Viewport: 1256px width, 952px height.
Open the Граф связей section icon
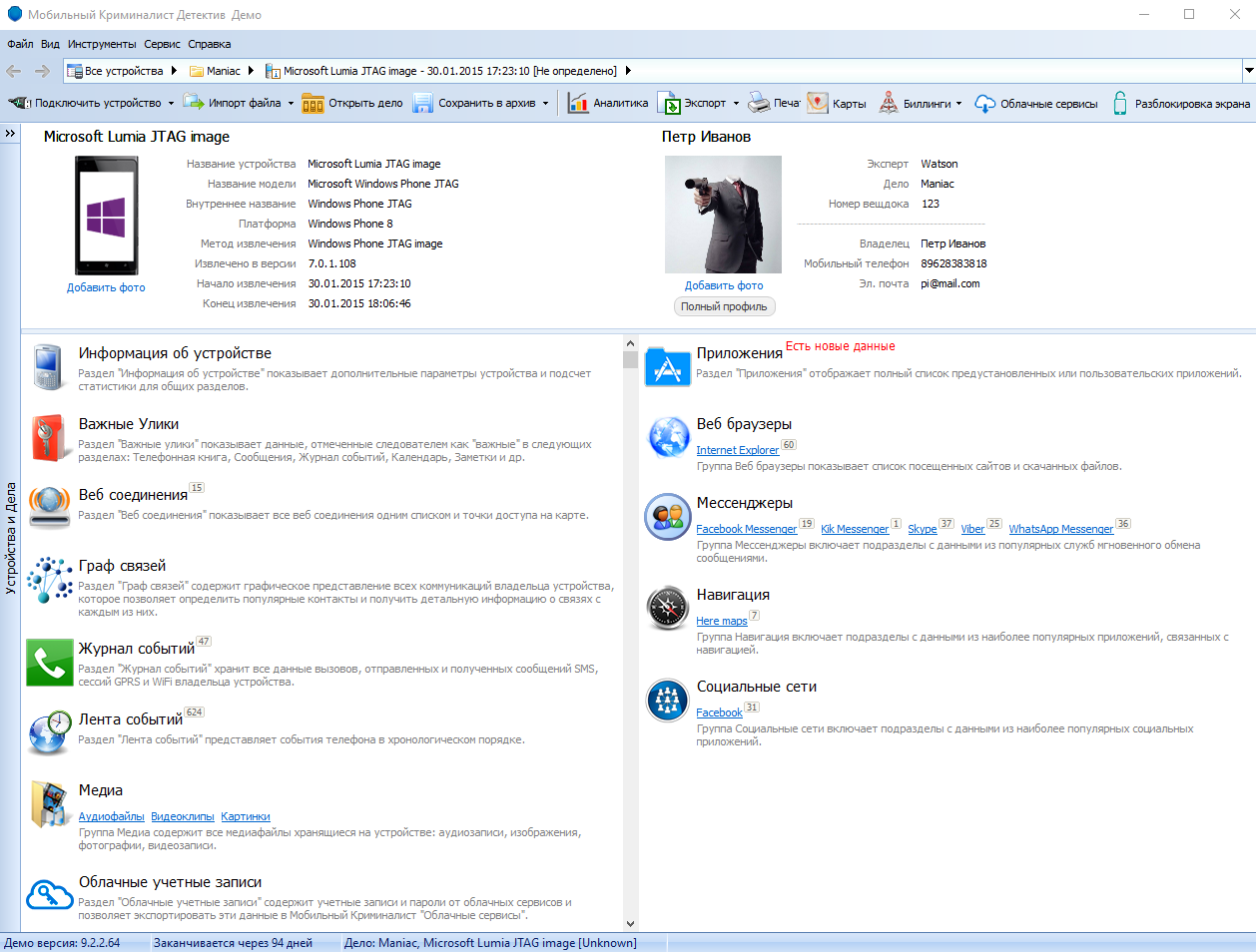pos(48,580)
